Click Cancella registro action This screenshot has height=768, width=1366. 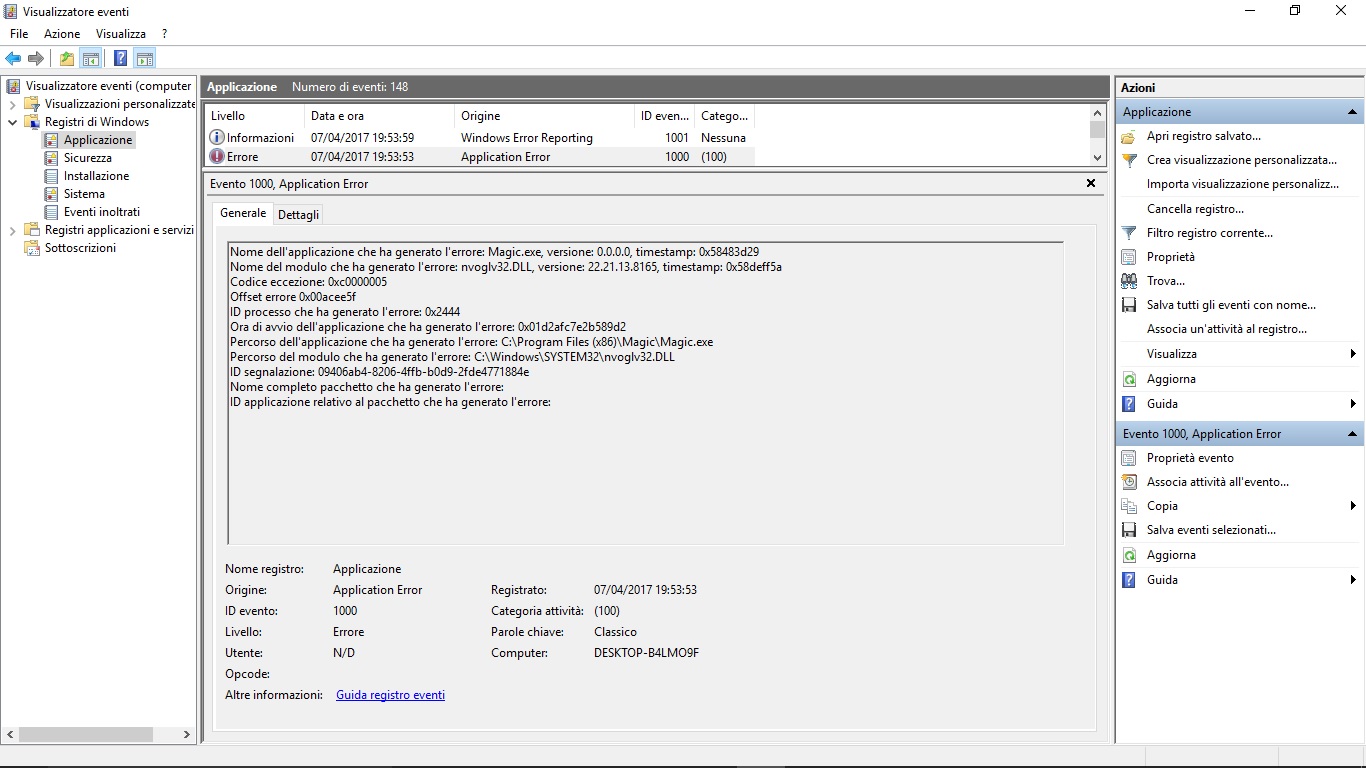1195,209
